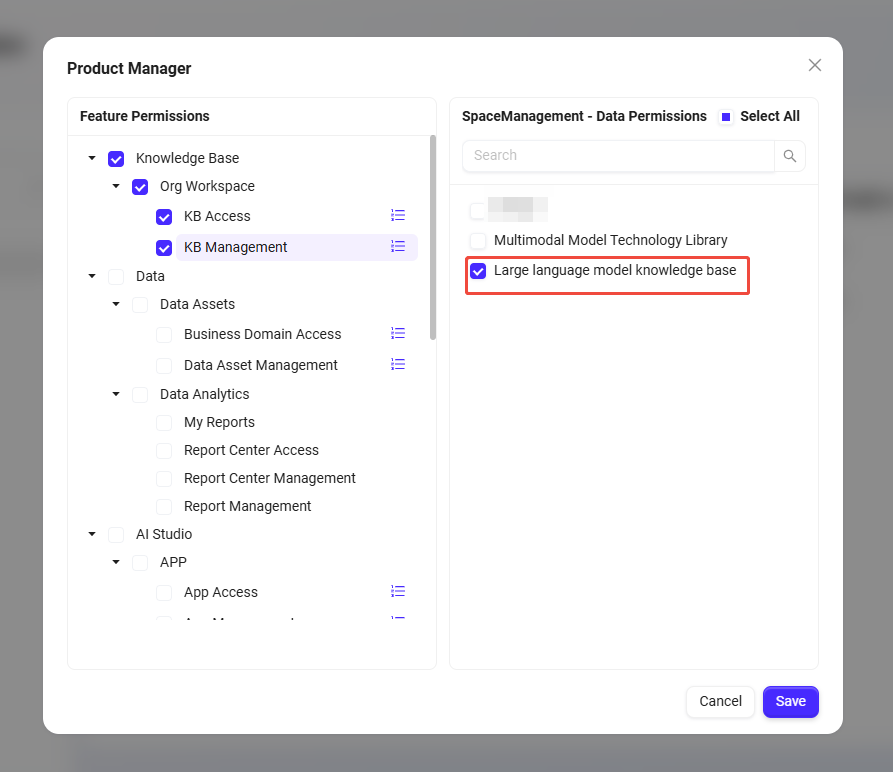Click the search magnifier icon
The width and height of the screenshot is (893, 772).
coord(790,156)
